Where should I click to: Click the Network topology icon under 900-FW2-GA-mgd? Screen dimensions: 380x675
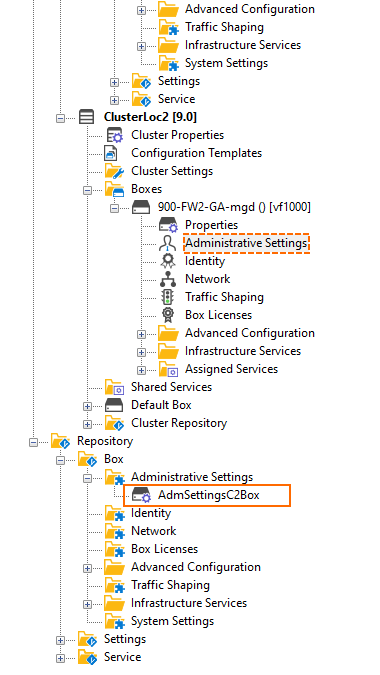(167, 279)
